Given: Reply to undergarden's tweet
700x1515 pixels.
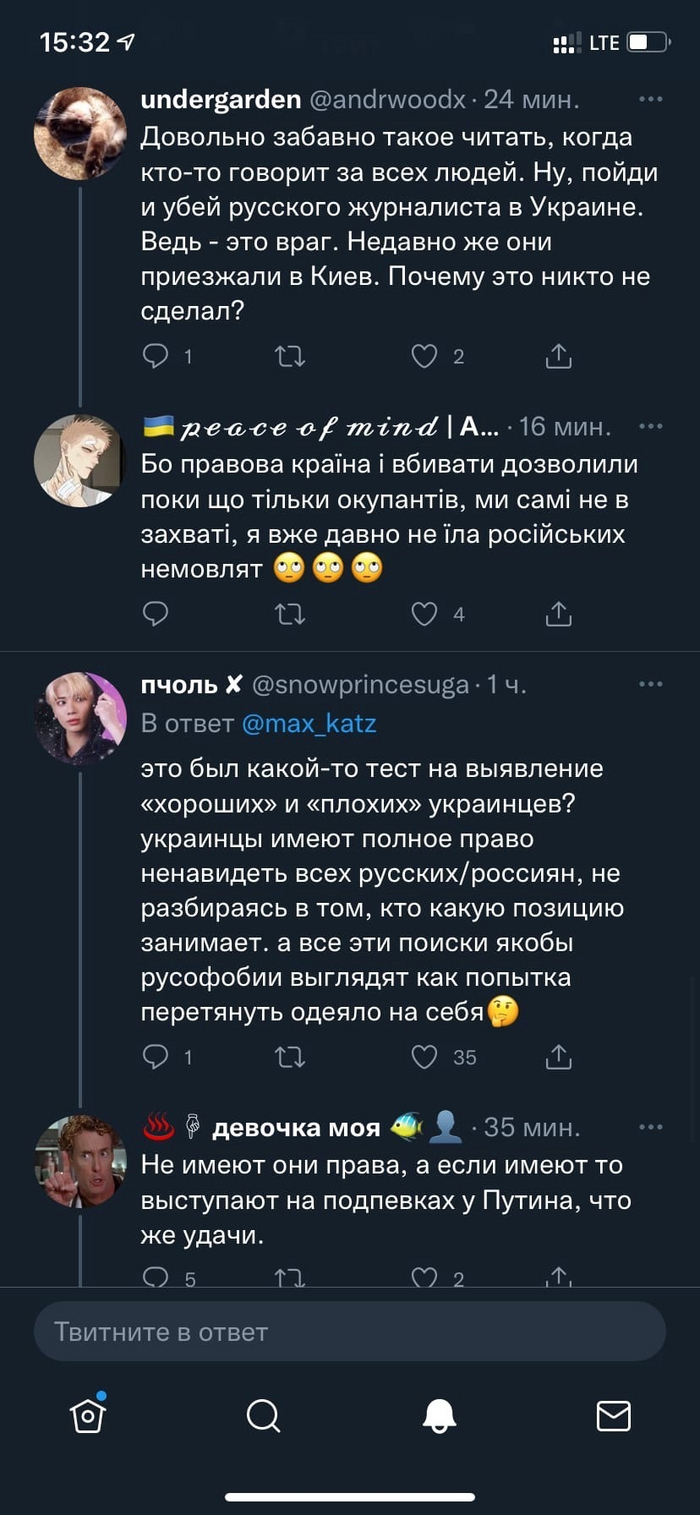Looking at the screenshot, I should (x=156, y=355).
